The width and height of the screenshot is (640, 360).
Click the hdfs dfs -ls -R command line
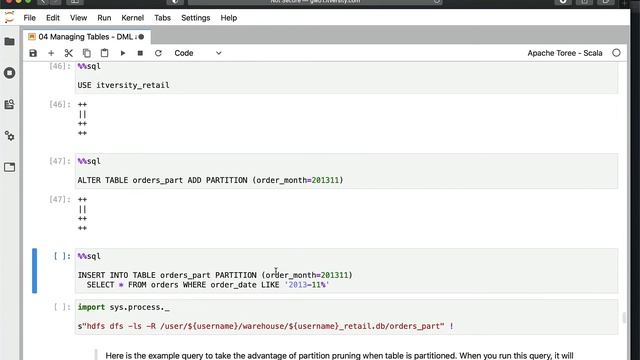point(266,326)
